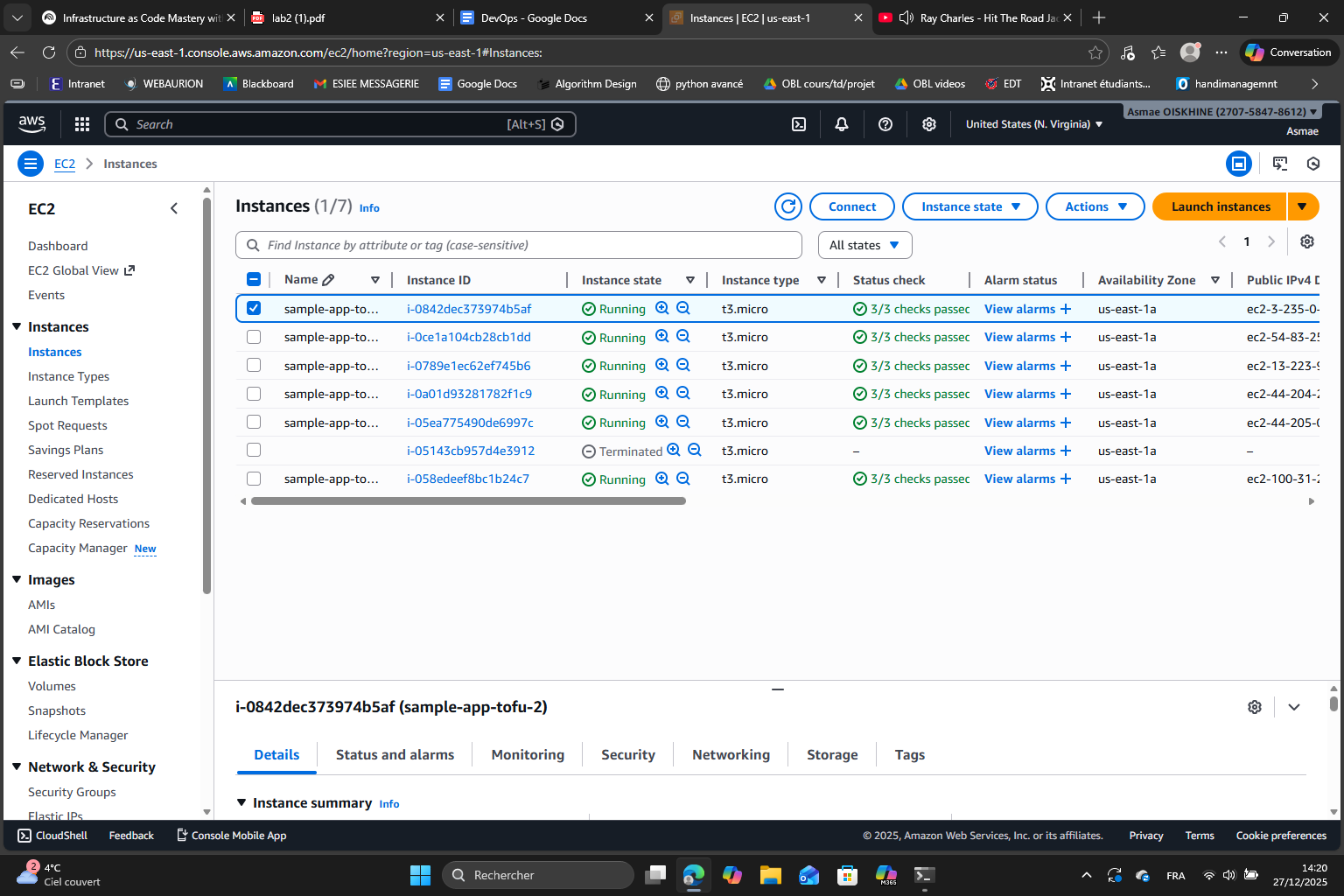
Task: Uncheck the select-all instances checkbox
Action: [x=254, y=278]
